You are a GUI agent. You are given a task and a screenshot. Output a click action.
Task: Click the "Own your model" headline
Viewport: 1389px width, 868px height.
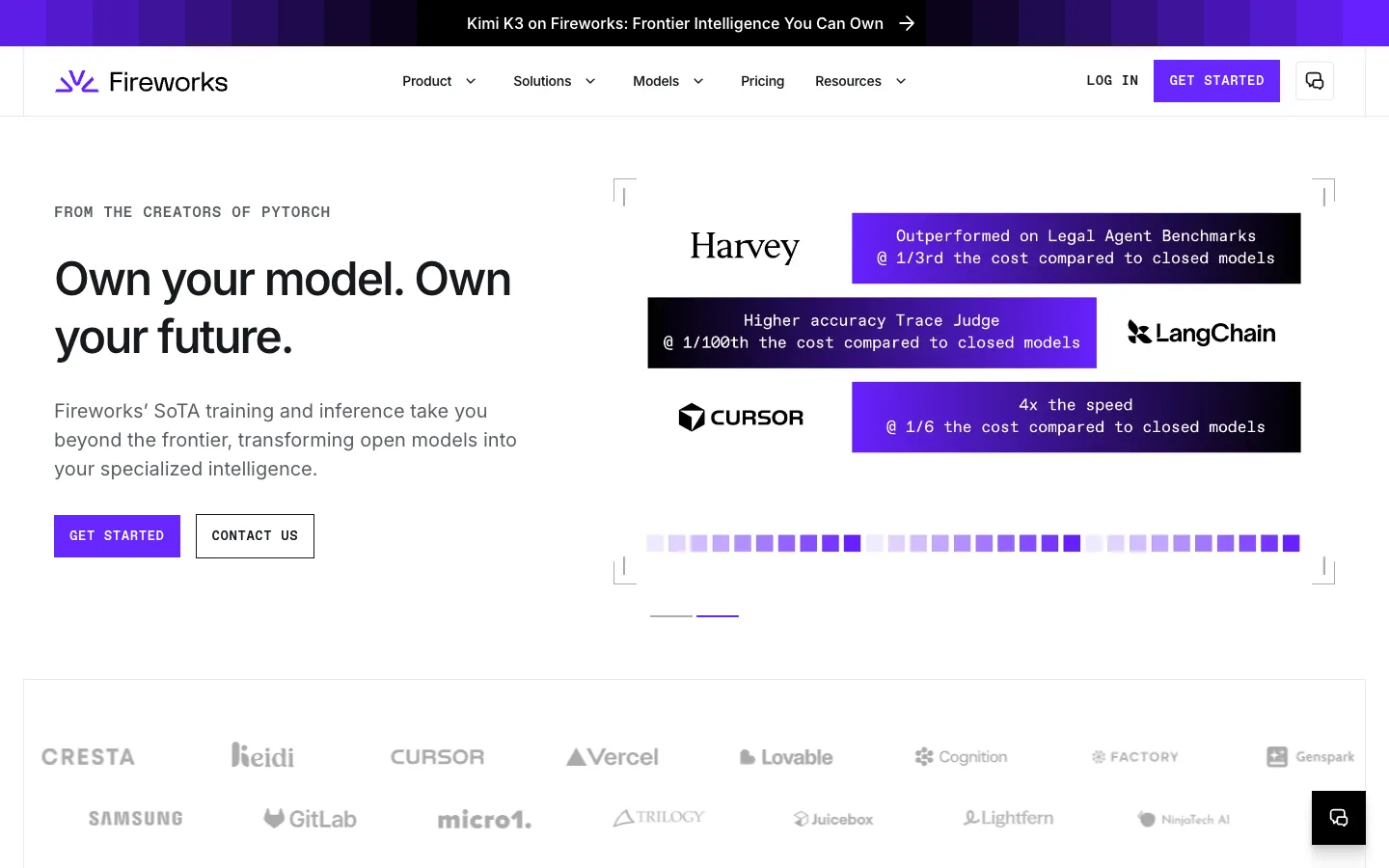pos(283,308)
